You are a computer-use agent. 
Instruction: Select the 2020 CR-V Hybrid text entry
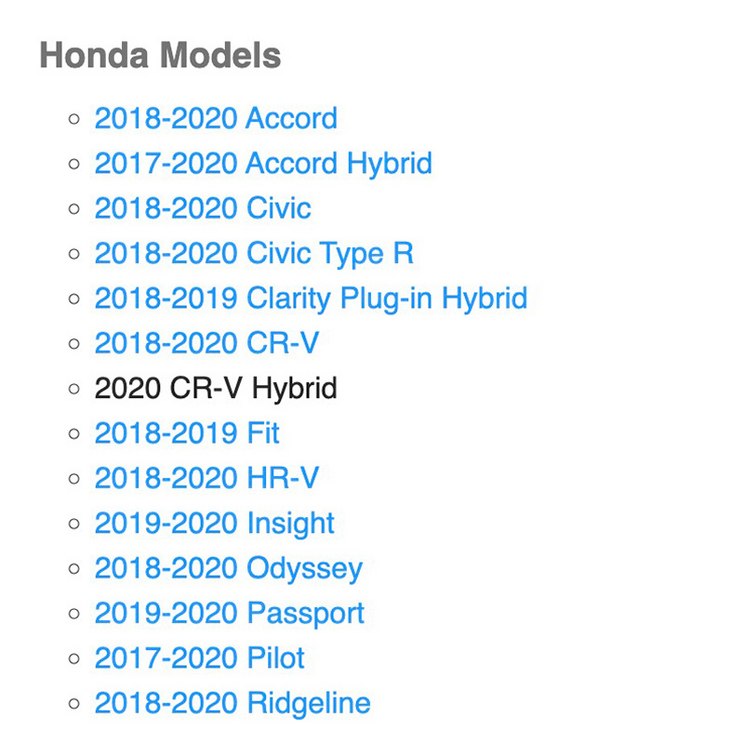pos(215,388)
